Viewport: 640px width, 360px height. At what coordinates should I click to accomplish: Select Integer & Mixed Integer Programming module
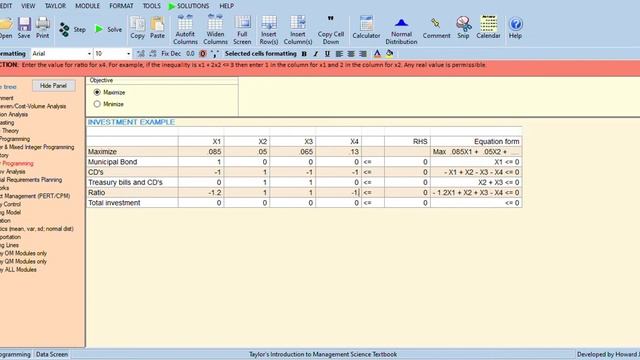pyautogui.click(x=37, y=147)
